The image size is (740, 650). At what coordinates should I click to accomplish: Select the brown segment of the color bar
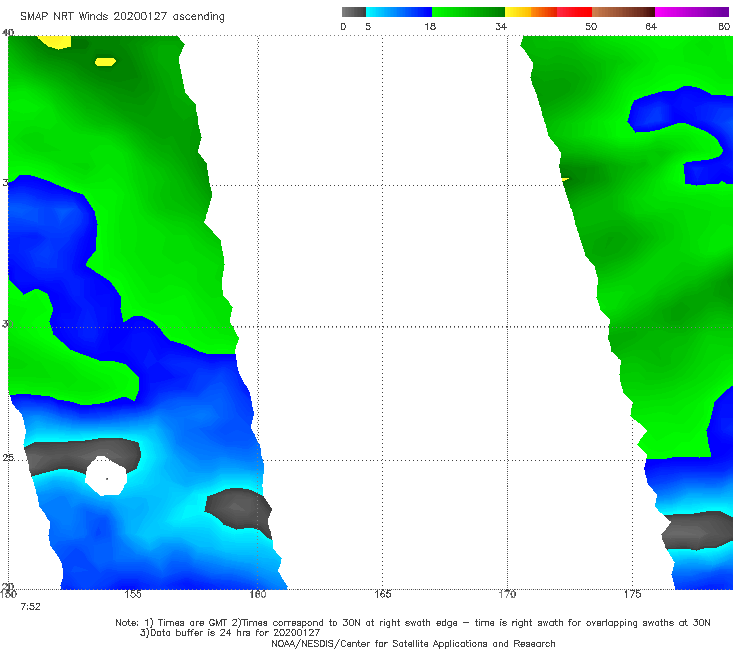click(623, 12)
